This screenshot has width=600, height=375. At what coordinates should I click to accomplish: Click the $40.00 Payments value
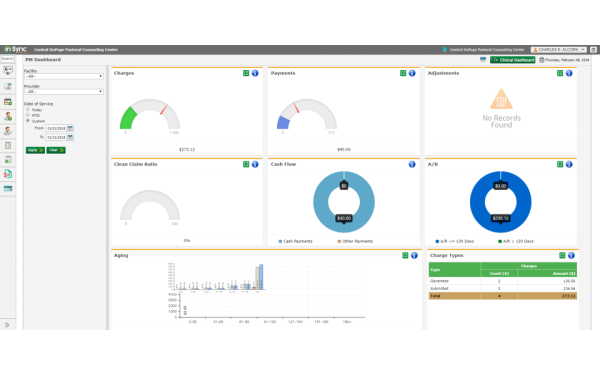click(344, 150)
